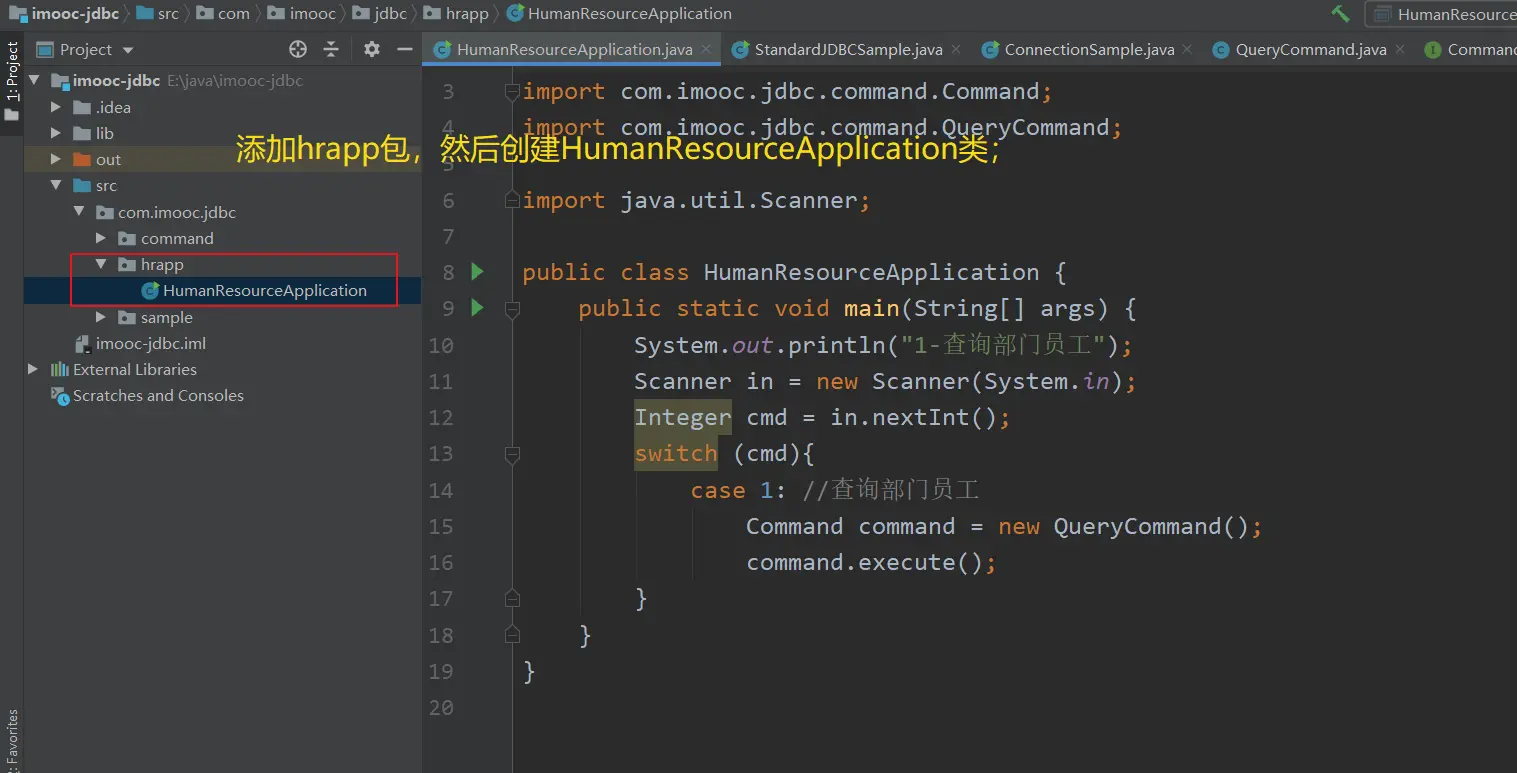The height and width of the screenshot is (773, 1517).
Task: Close the StandardJDBCSample.java tab
Action: (x=956, y=49)
